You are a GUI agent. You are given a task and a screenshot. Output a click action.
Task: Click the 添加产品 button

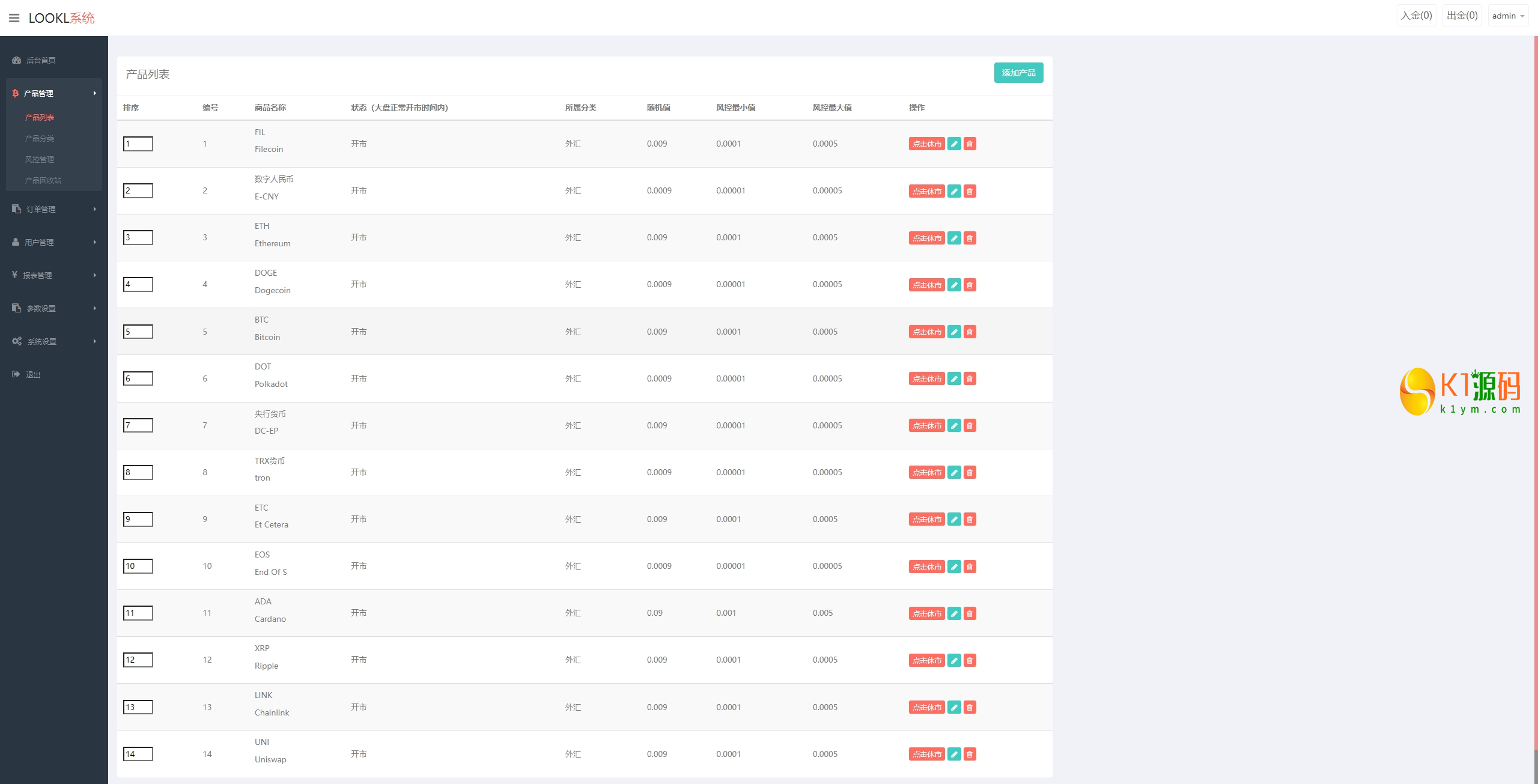pos(1018,73)
